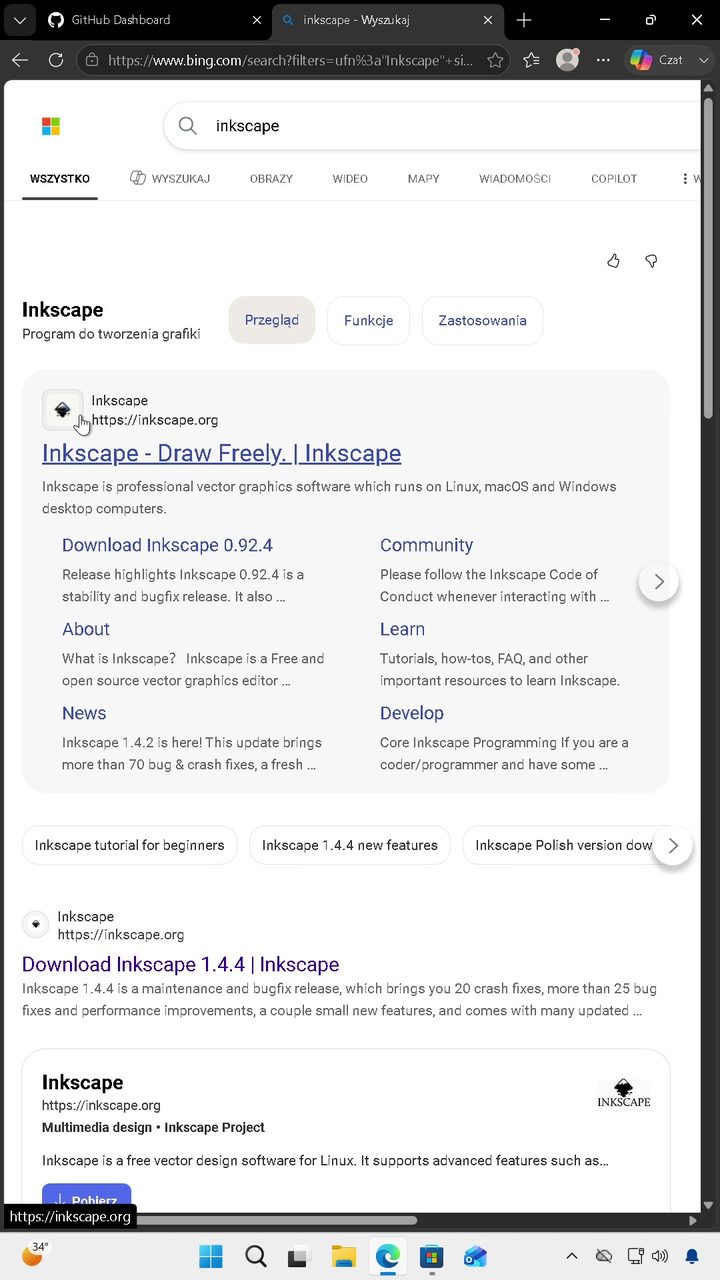Open Task View on taskbar

(x=298, y=1256)
